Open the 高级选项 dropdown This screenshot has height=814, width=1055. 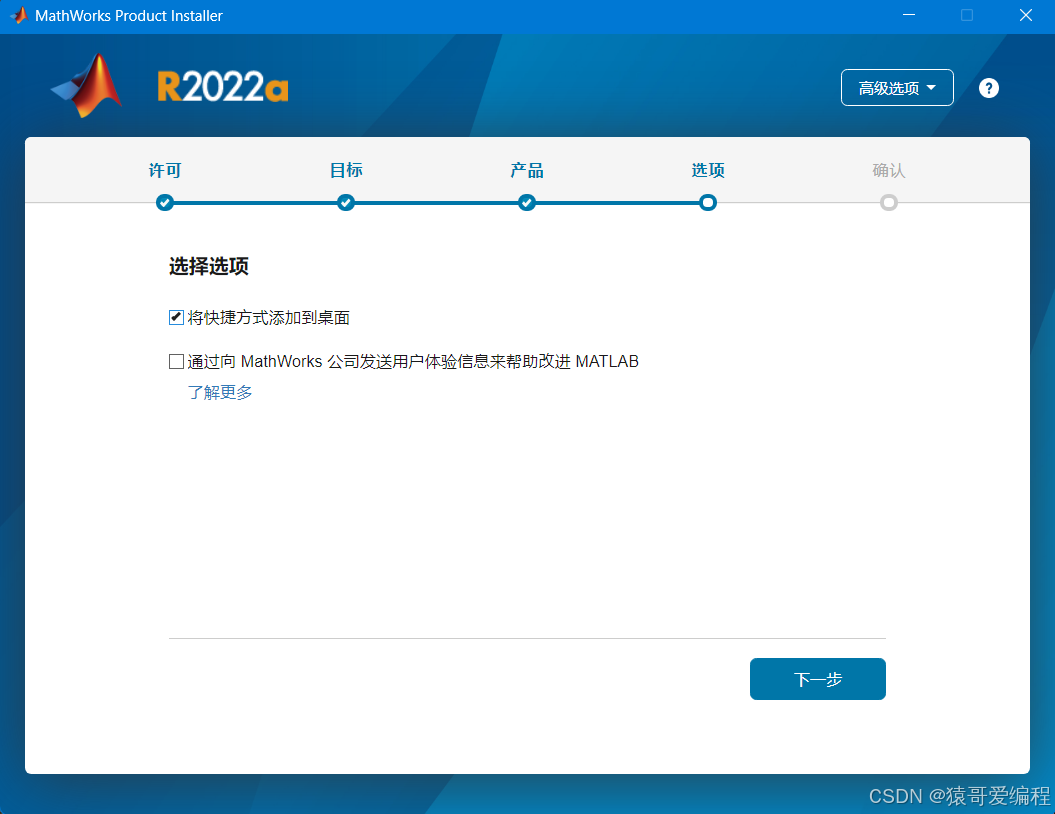pyautogui.click(x=897, y=87)
